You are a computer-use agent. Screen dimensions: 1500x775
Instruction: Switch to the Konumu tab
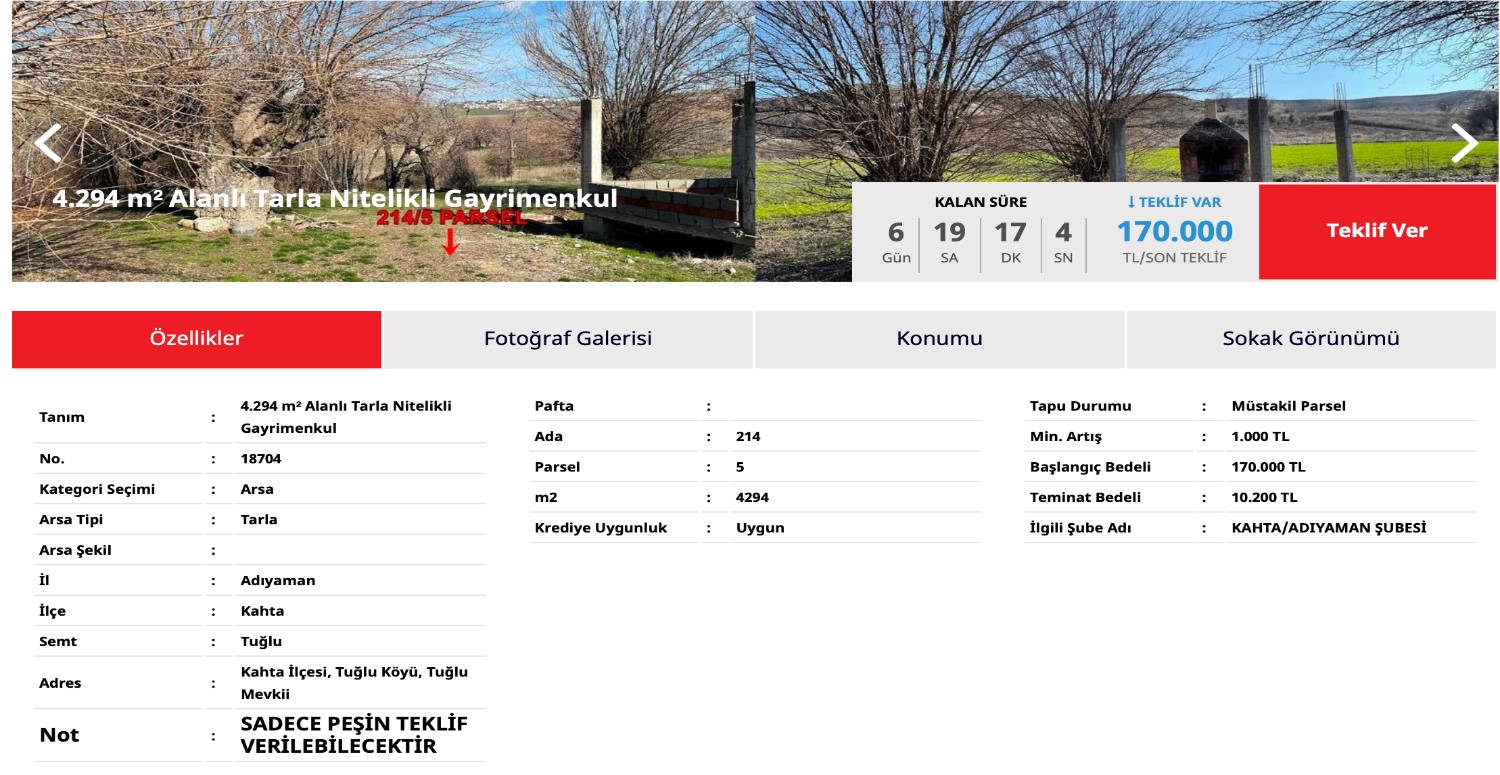tap(939, 339)
